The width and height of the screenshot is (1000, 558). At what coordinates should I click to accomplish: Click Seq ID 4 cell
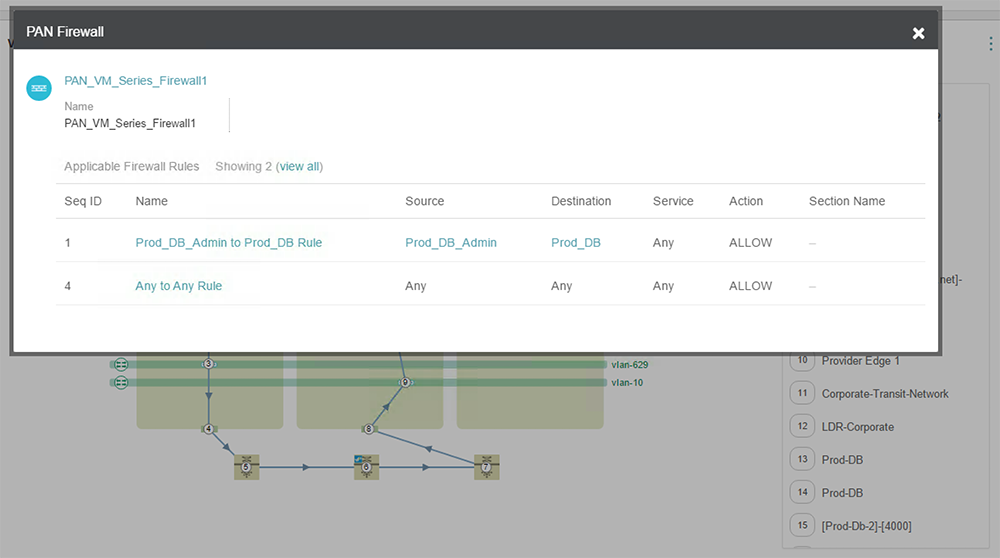pos(68,286)
